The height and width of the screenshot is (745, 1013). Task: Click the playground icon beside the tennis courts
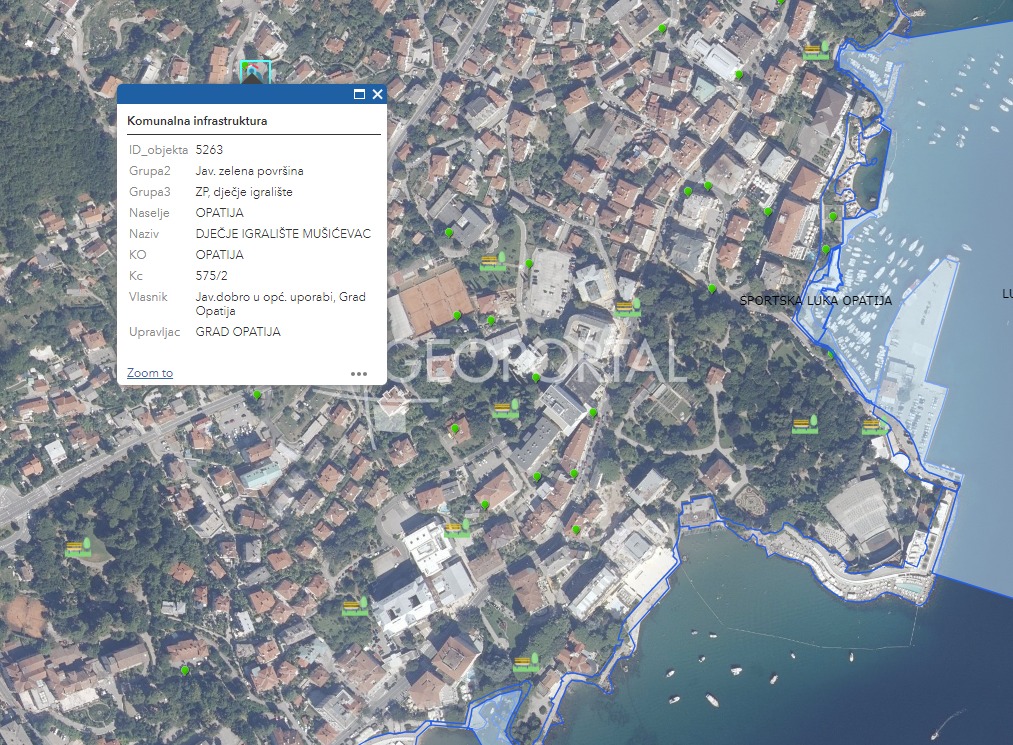(490, 262)
